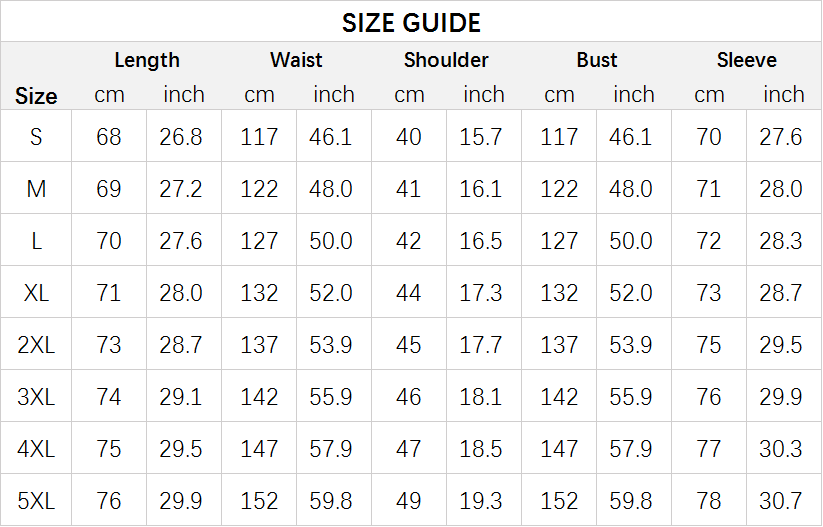Select the Sleeve column header
The height and width of the screenshot is (527, 823).
(746, 60)
